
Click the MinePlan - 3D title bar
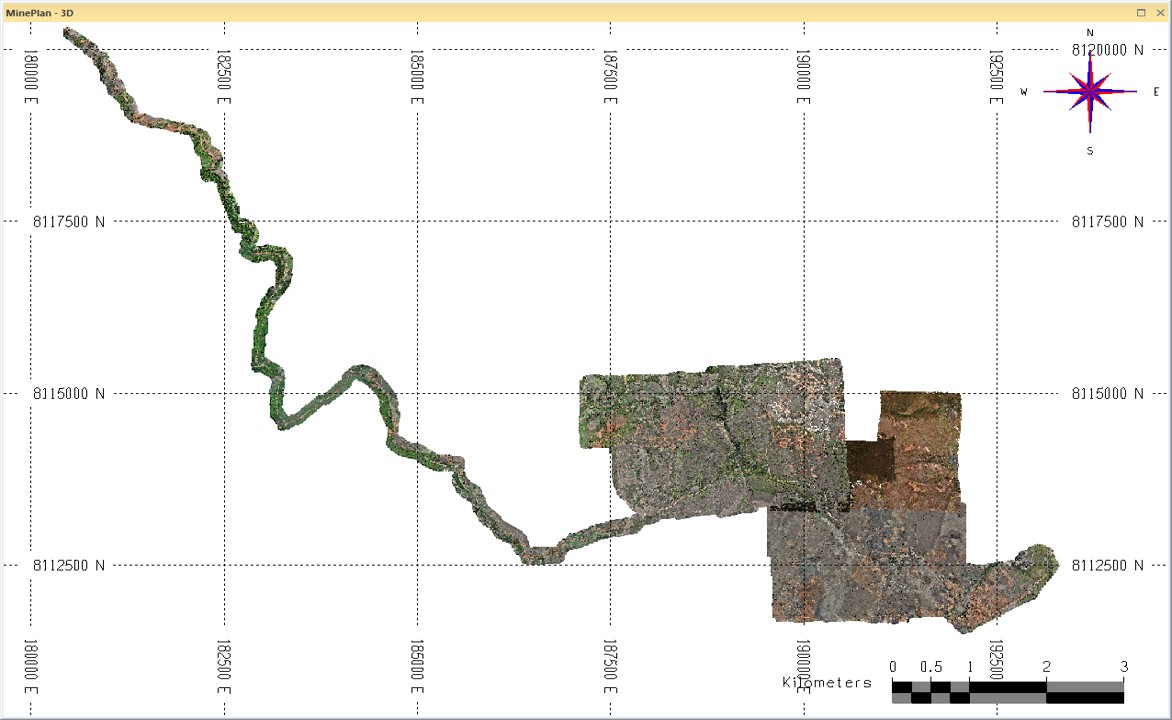[500, 12]
